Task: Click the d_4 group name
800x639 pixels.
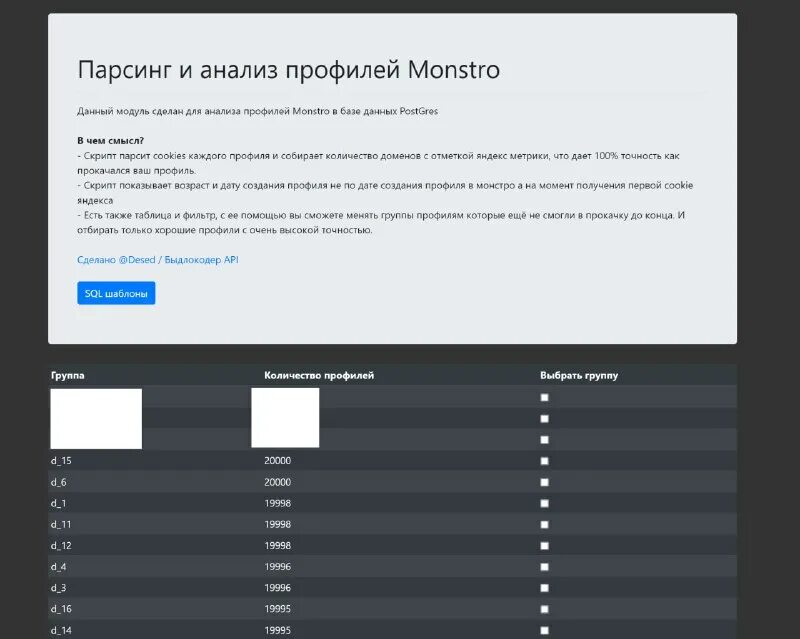Action: click(59, 567)
